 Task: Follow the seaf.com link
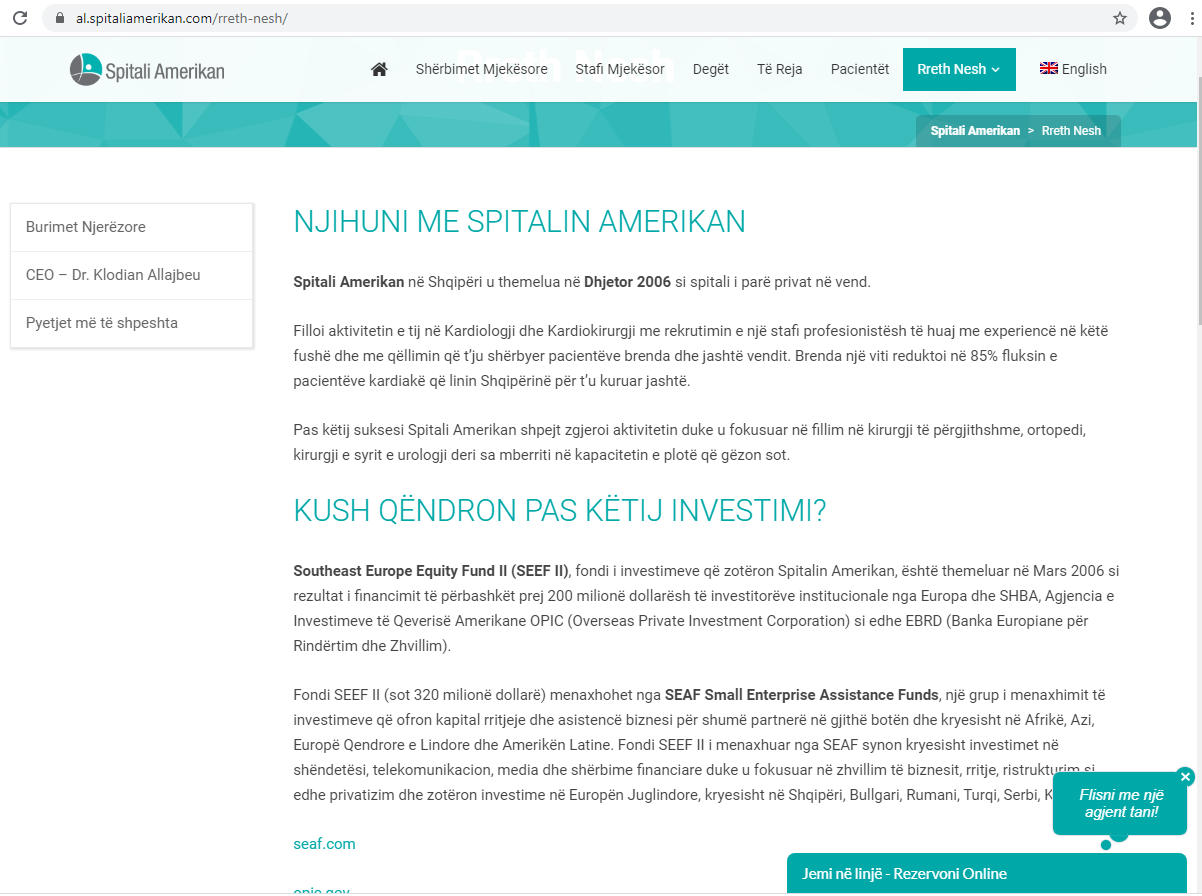[x=324, y=844]
